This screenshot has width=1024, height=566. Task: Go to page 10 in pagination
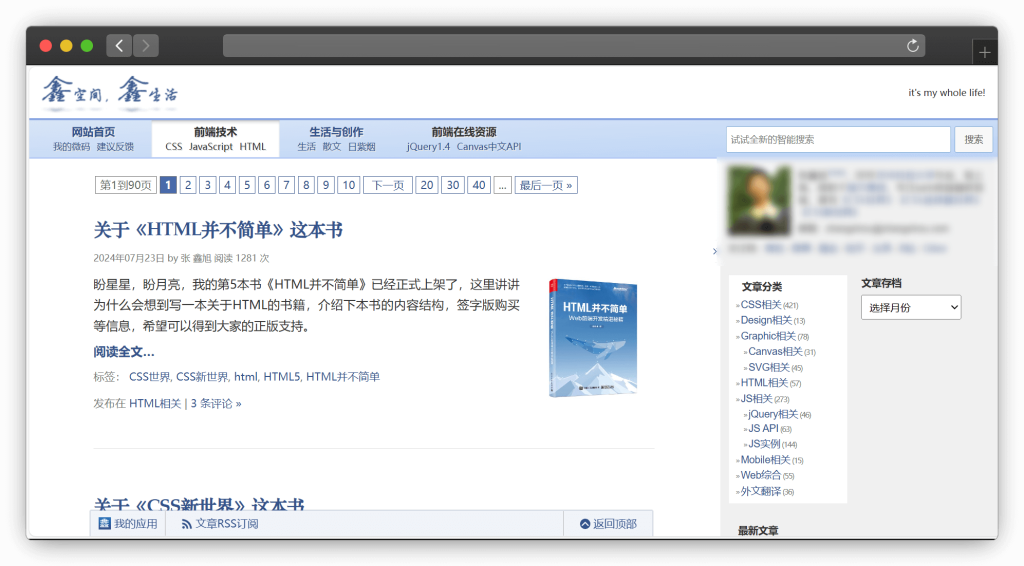click(x=349, y=185)
